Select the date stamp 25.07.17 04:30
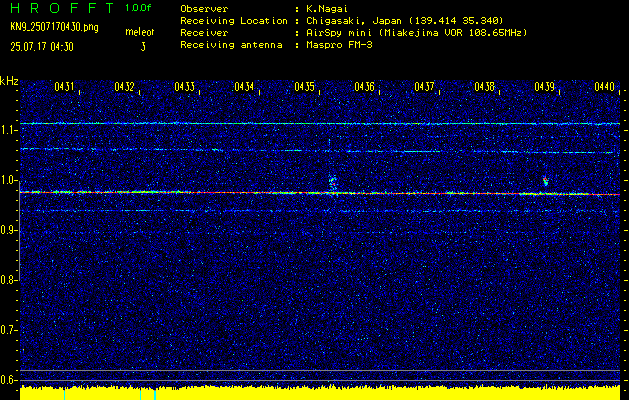 [x=42, y=47]
